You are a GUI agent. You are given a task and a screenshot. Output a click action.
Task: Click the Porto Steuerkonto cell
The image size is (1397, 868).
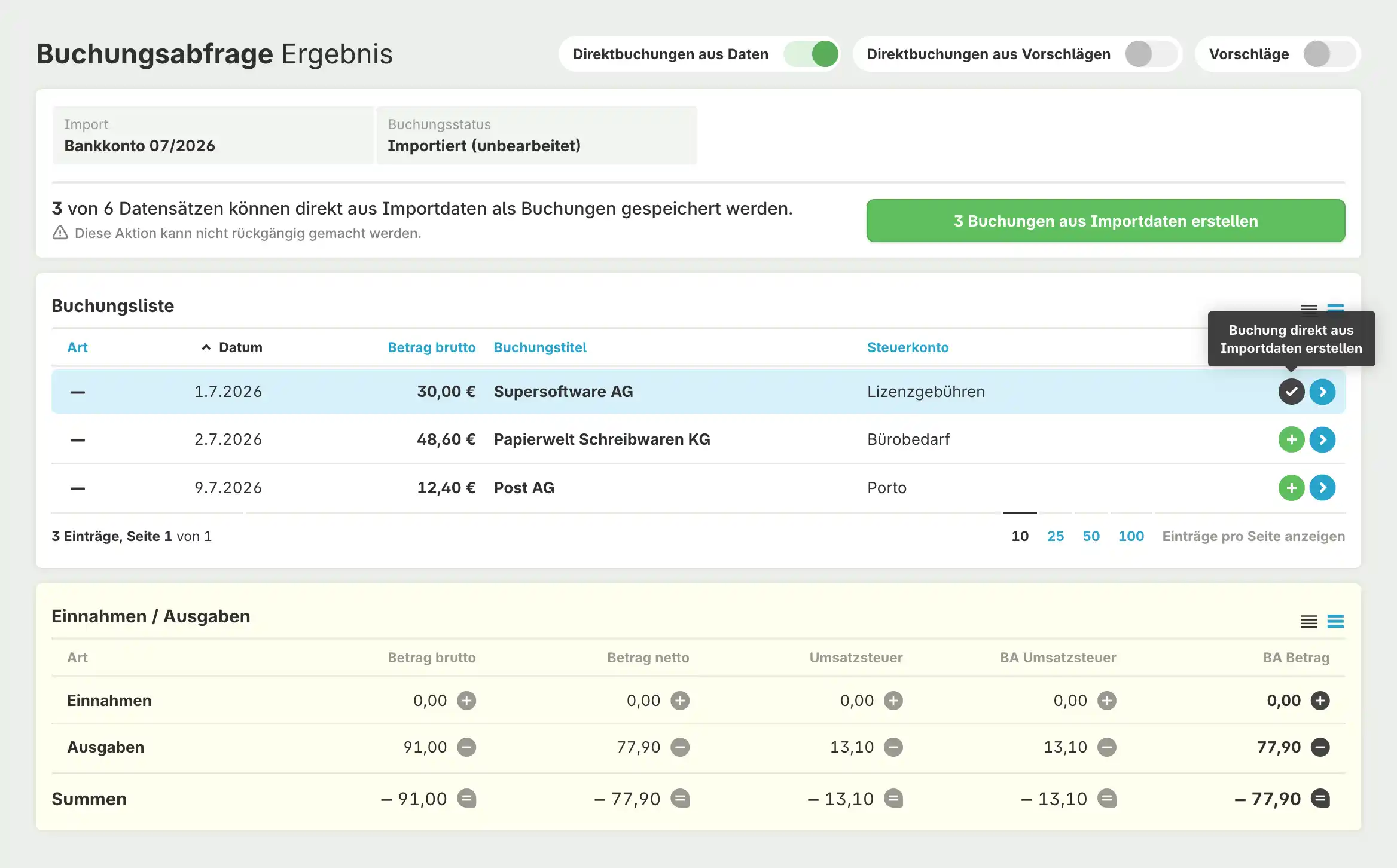(887, 488)
